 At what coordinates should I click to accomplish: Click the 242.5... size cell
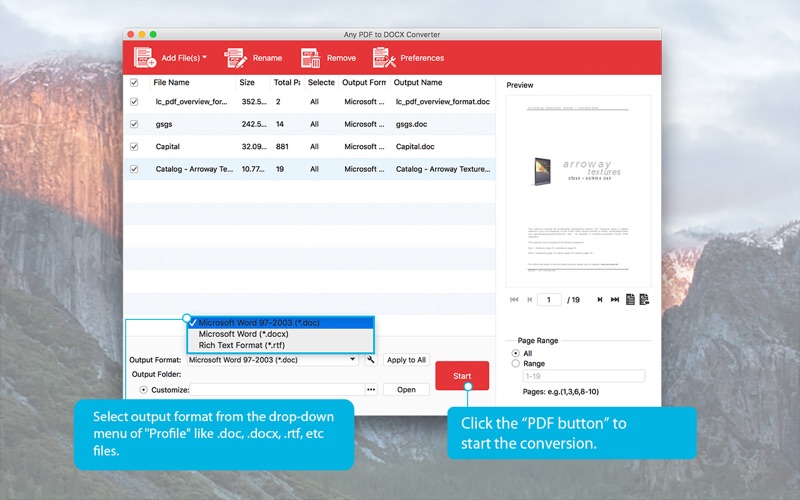tap(254, 124)
